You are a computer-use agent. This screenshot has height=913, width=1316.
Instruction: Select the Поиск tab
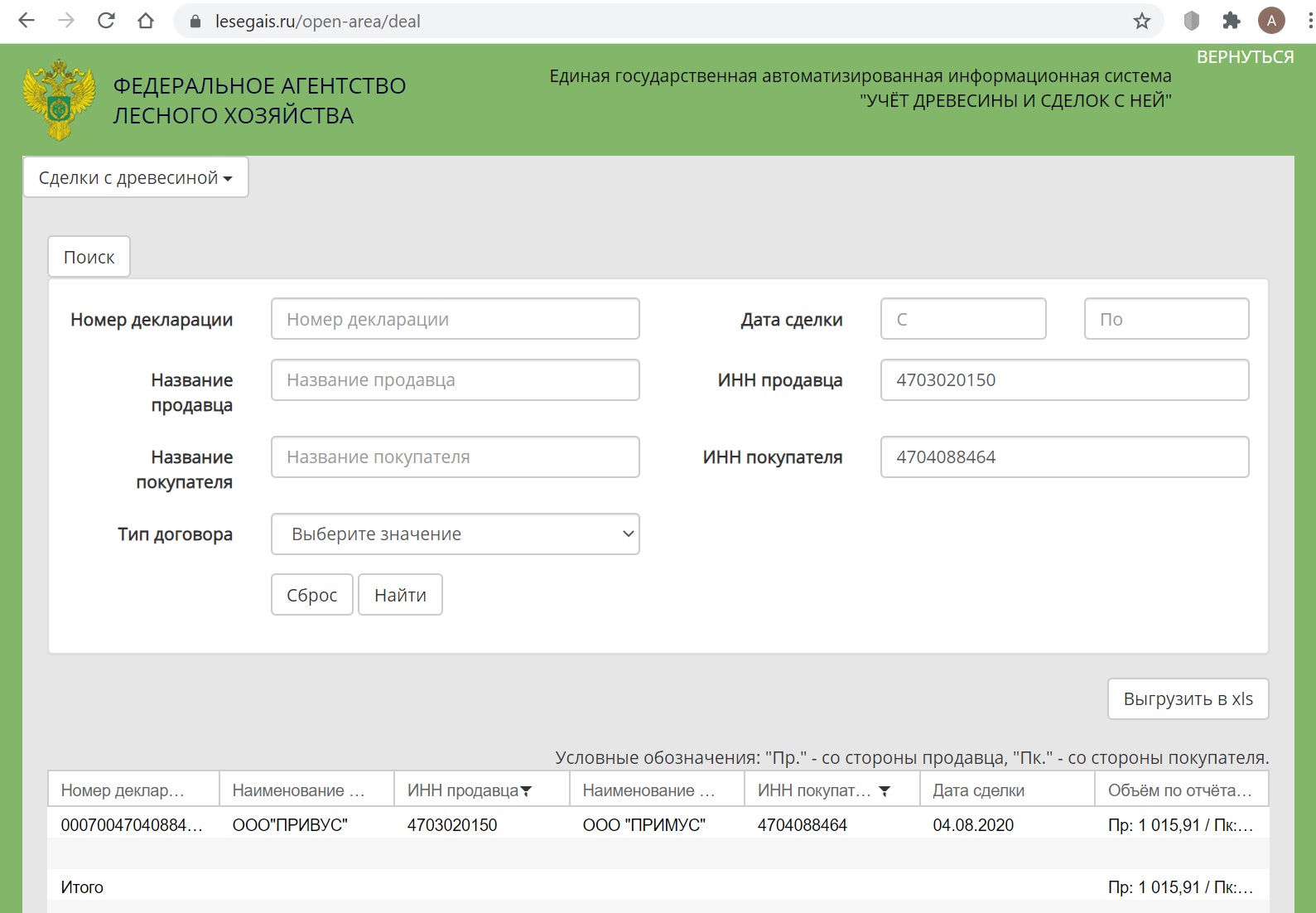89,258
